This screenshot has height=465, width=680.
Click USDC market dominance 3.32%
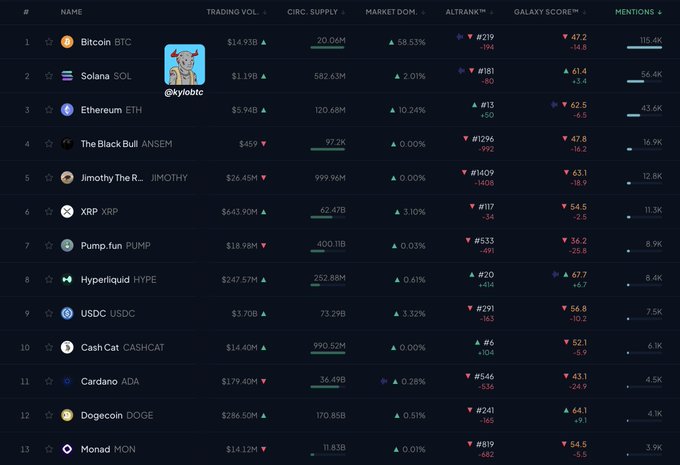click(x=413, y=314)
